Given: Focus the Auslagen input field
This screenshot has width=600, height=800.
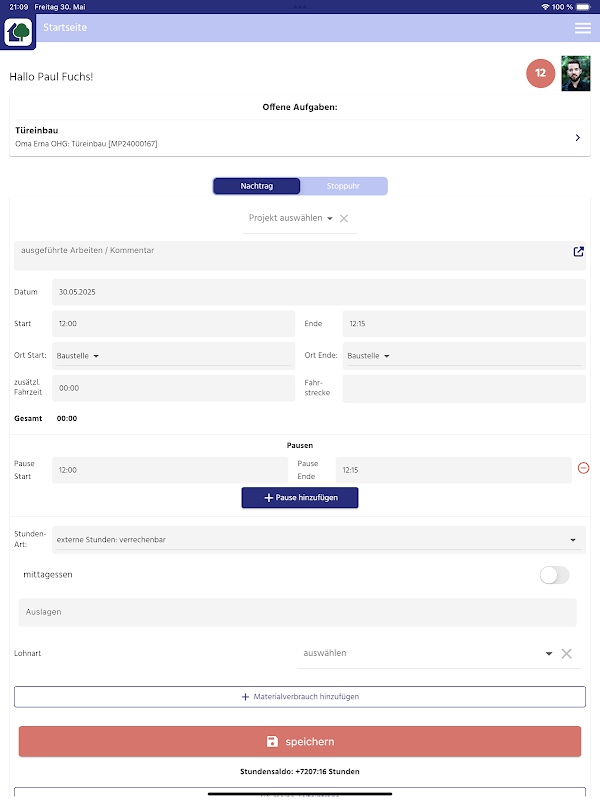Looking at the screenshot, I should coord(298,612).
